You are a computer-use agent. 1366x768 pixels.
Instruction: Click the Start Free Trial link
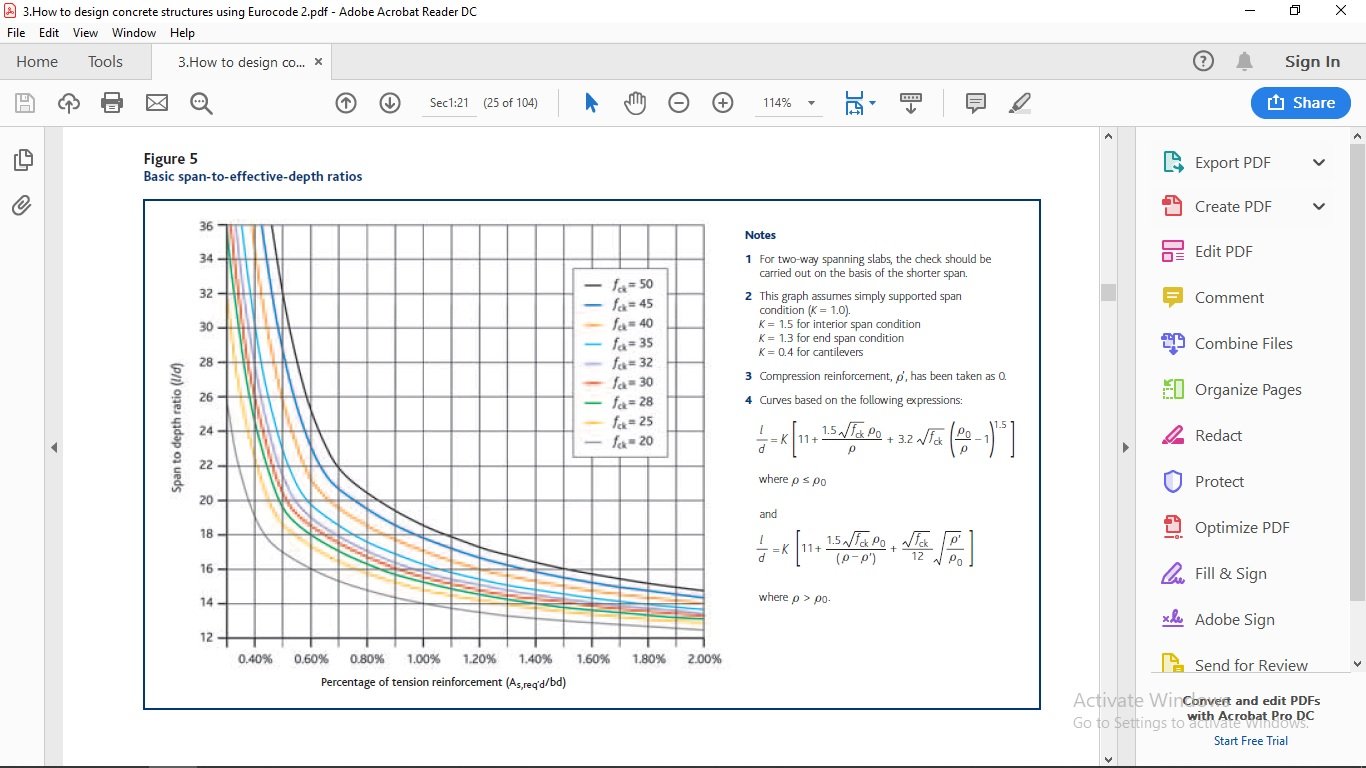coord(1250,741)
